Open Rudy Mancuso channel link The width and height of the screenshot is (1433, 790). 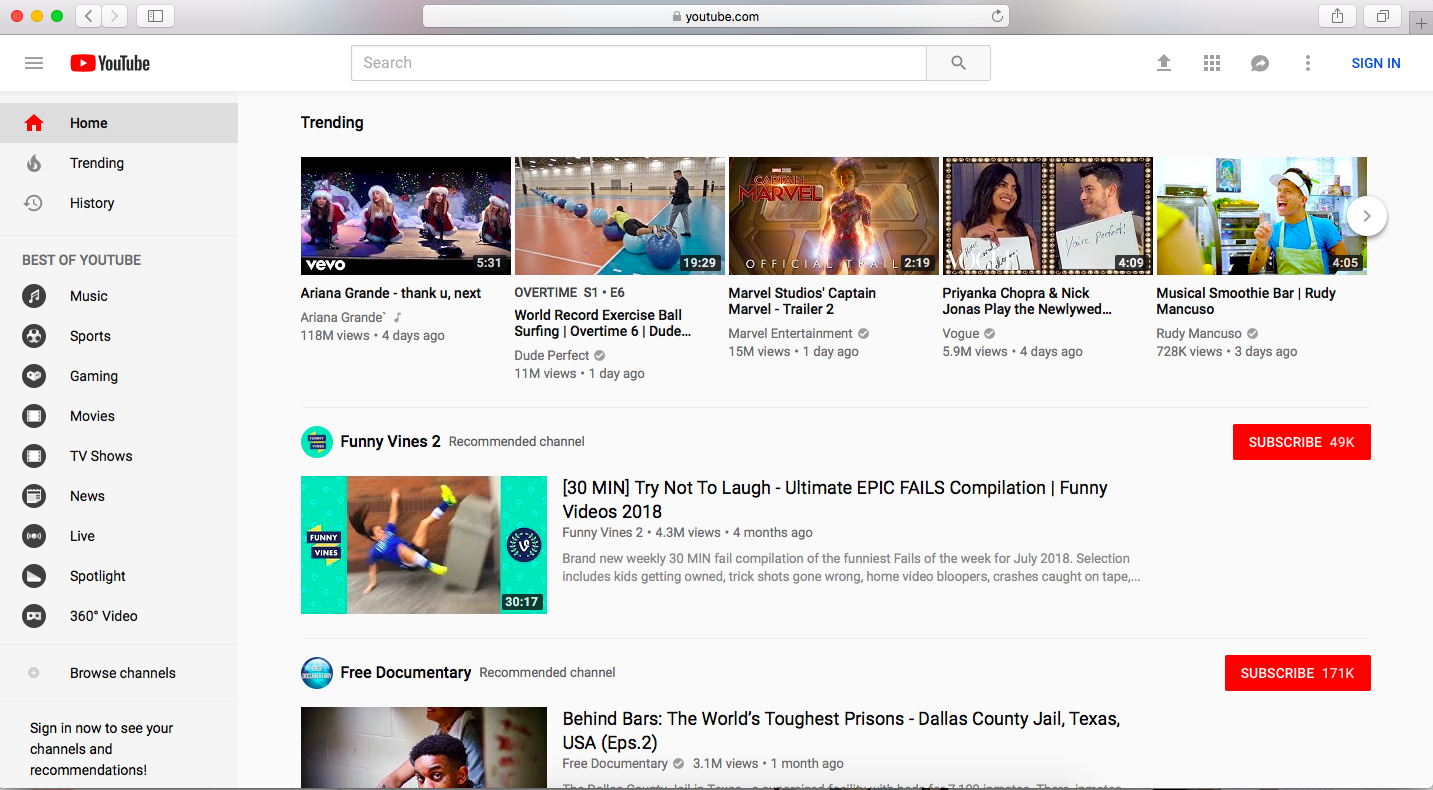coord(1199,333)
